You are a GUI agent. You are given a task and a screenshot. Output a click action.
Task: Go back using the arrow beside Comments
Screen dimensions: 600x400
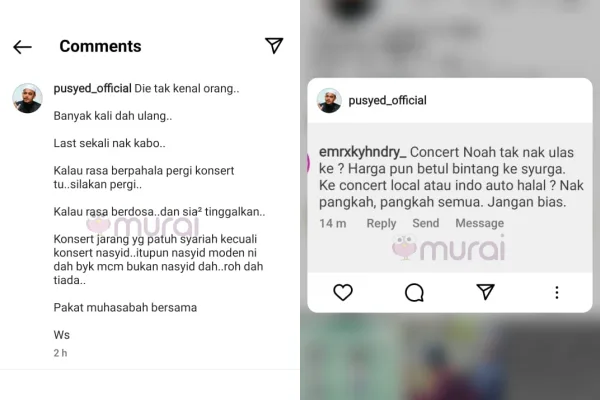click(22, 47)
